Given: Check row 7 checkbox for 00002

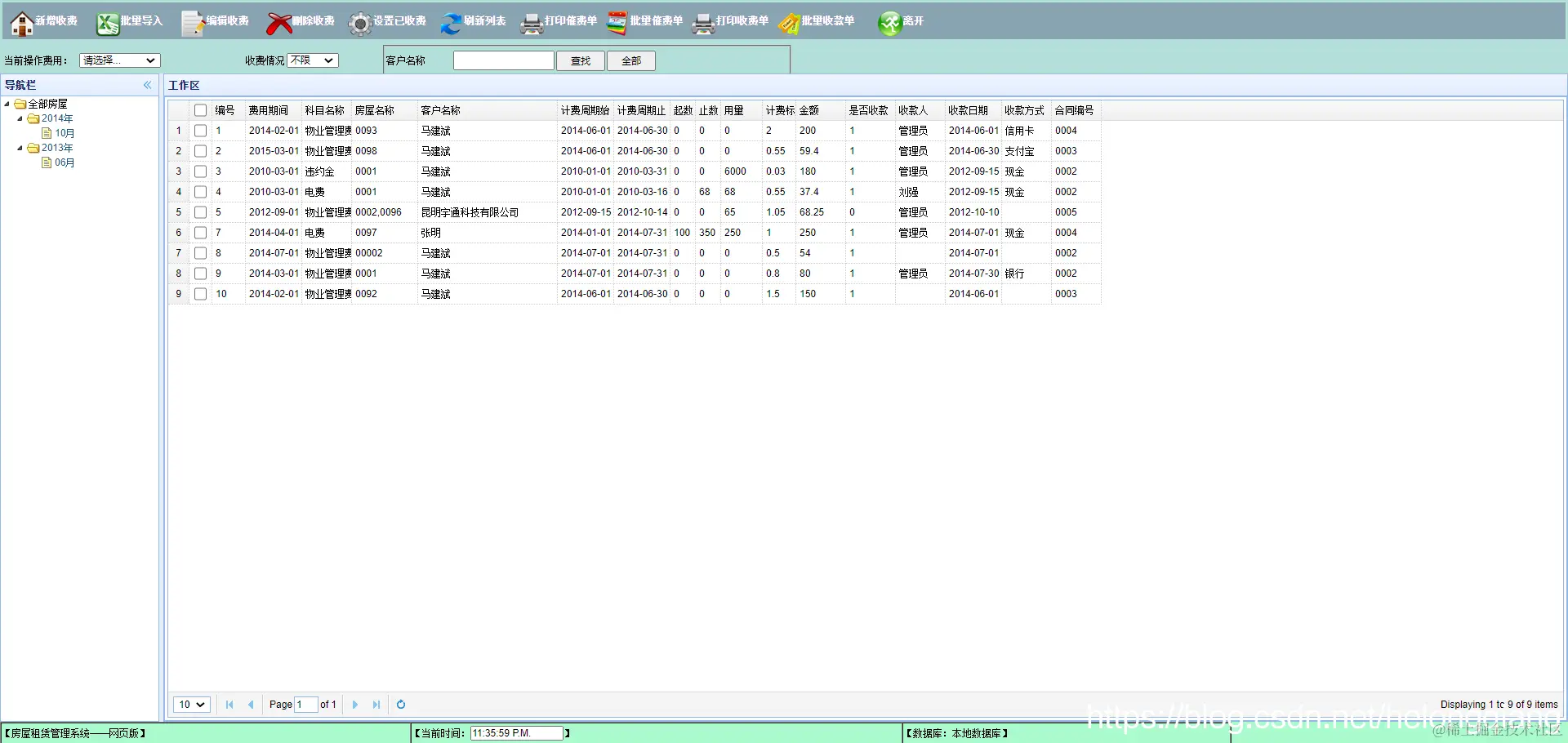Looking at the screenshot, I should [x=200, y=253].
